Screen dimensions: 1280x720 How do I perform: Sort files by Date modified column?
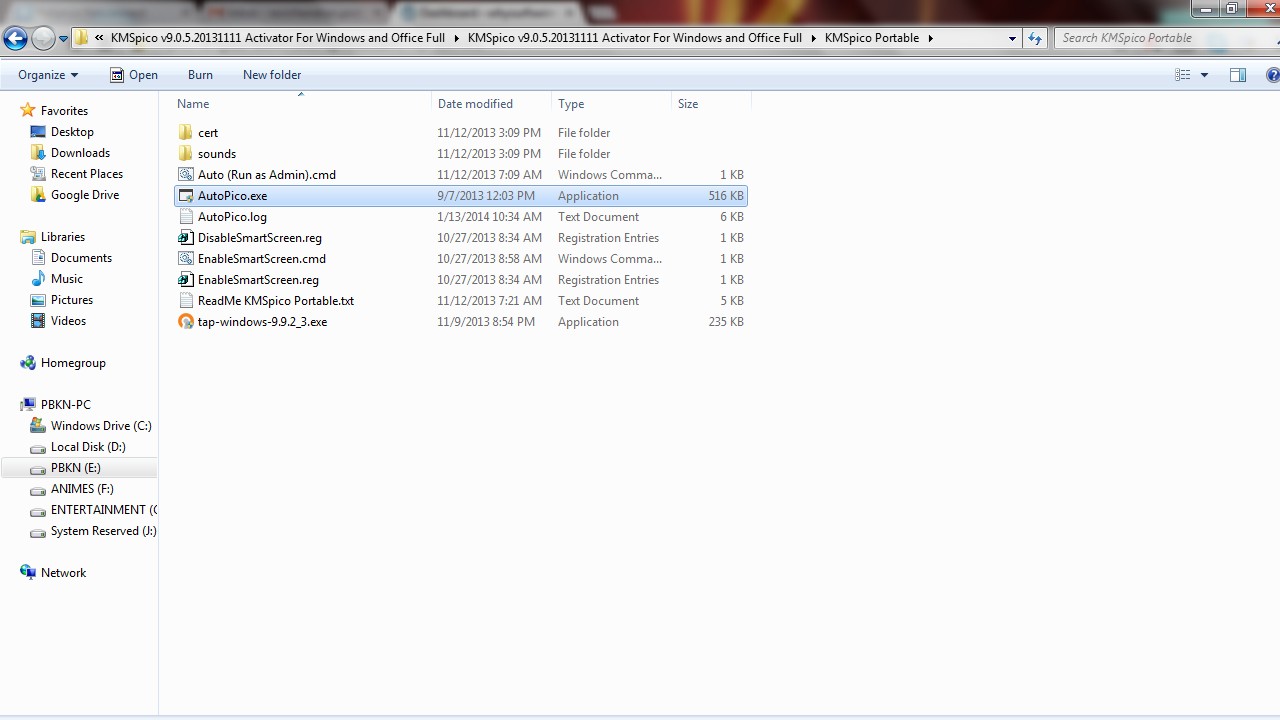pyautogui.click(x=475, y=104)
